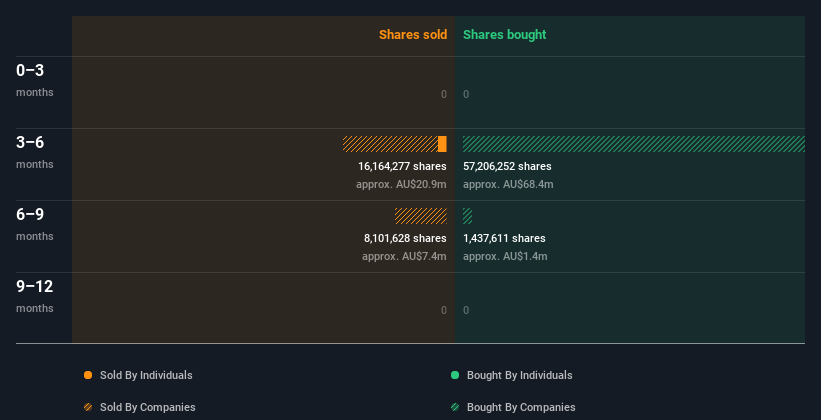The width and height of the screenshot is (821, 420).
Task: Click the Shares bought column header
Action: [x=505, y=35]
